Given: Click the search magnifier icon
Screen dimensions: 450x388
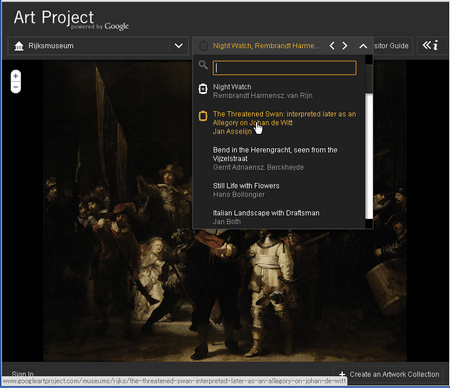Looking at the screenshot, I should pyautogui.click(x=203, y=65).
